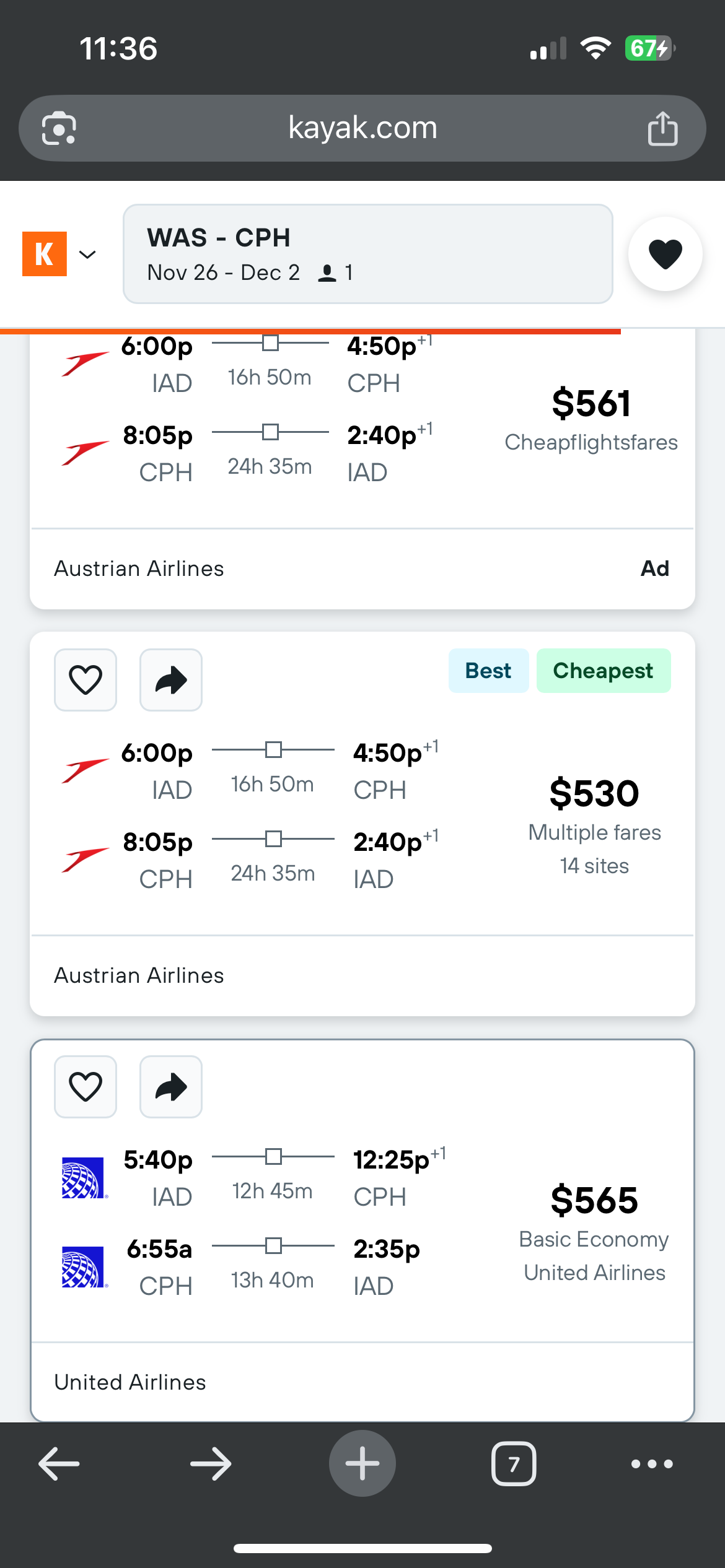Screen dimensions: 725x1568
Task: Save the $565 United Airlines flight with heart
Action: click(x=86, y=1087)
